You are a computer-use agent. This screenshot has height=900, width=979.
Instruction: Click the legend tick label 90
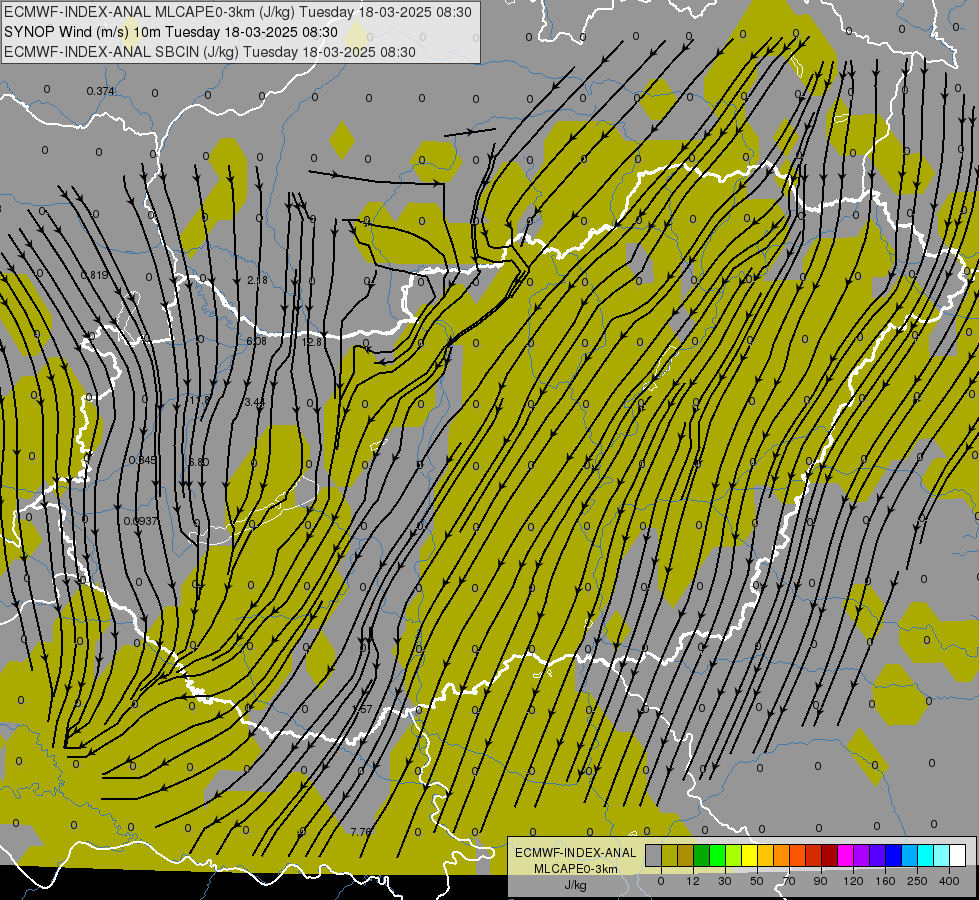(820, 881)
